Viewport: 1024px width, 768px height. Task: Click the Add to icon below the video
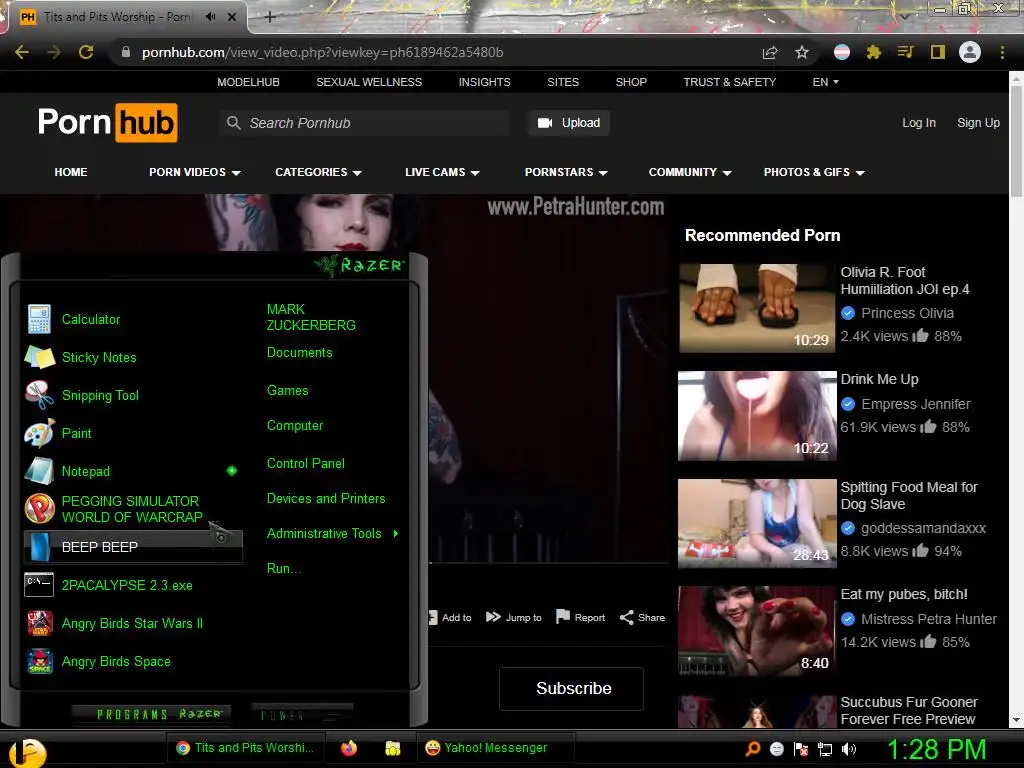coord(450,617)
